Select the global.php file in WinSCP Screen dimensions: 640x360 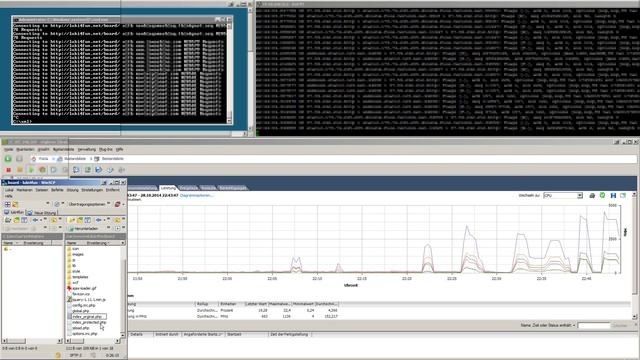click(80, 311)
